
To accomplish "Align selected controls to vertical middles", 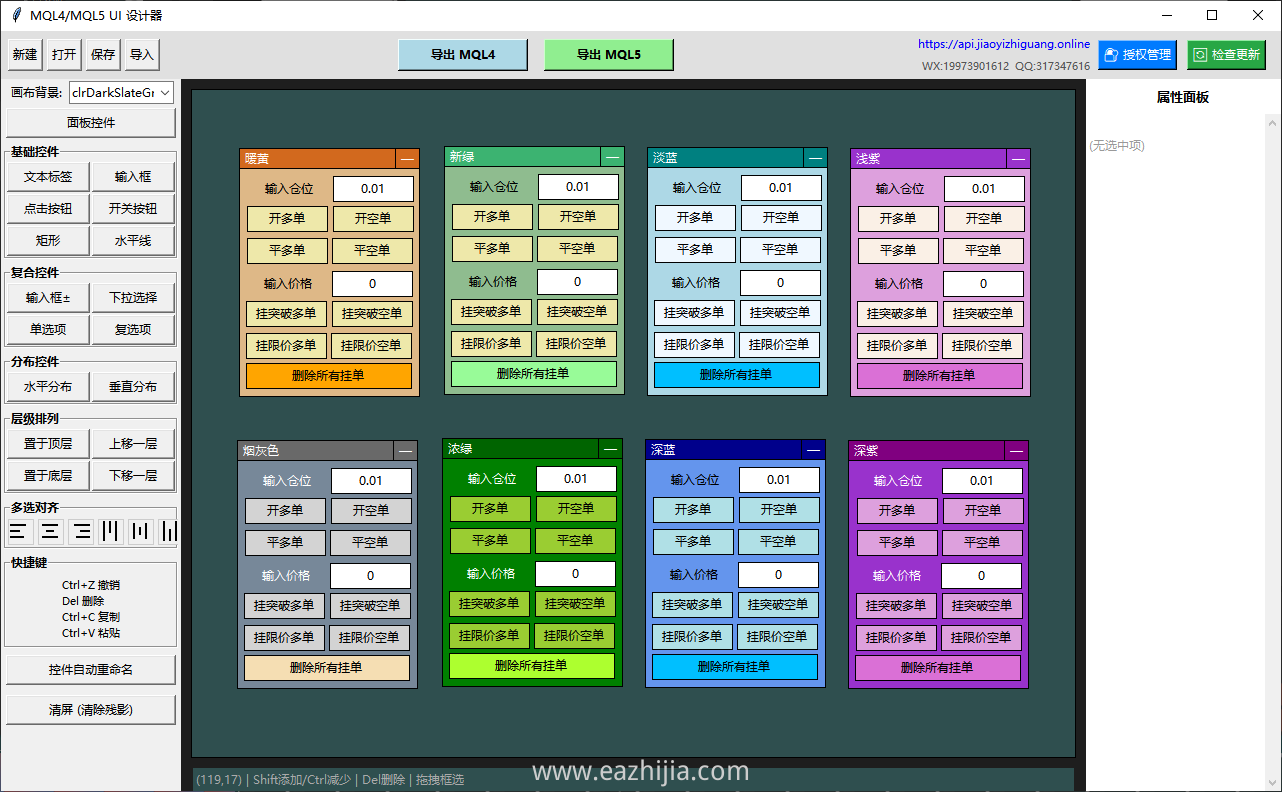I will coord(140,531).
